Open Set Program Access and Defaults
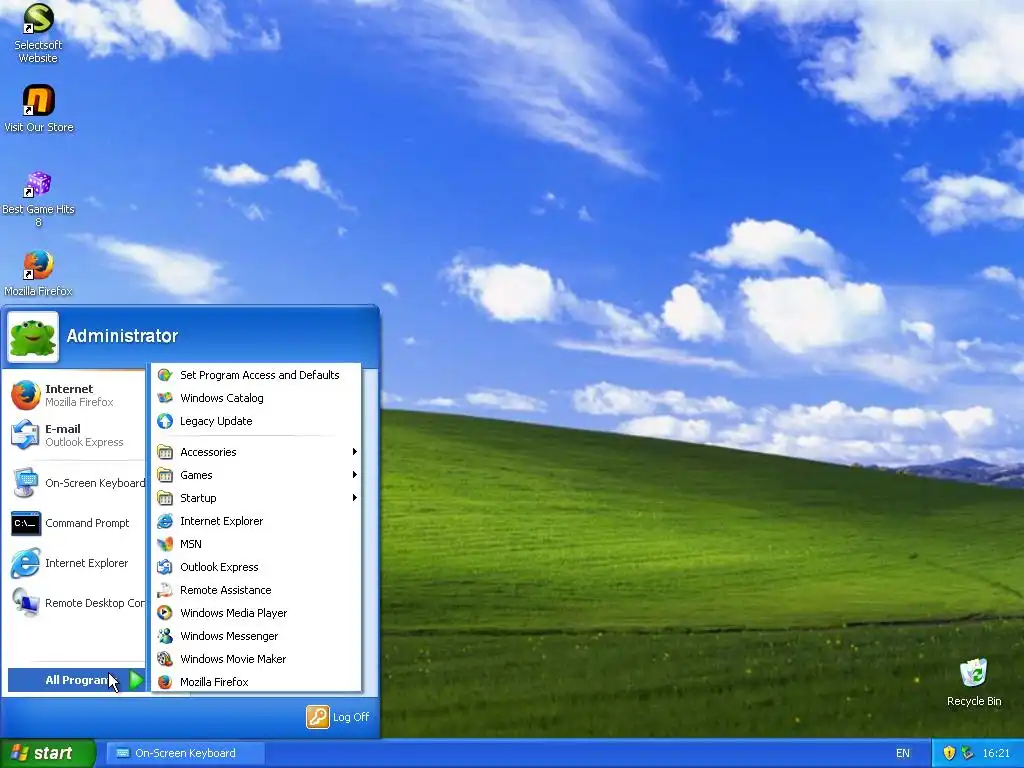This screenshot has width=1024, height=768. click(x=257, y=375)
